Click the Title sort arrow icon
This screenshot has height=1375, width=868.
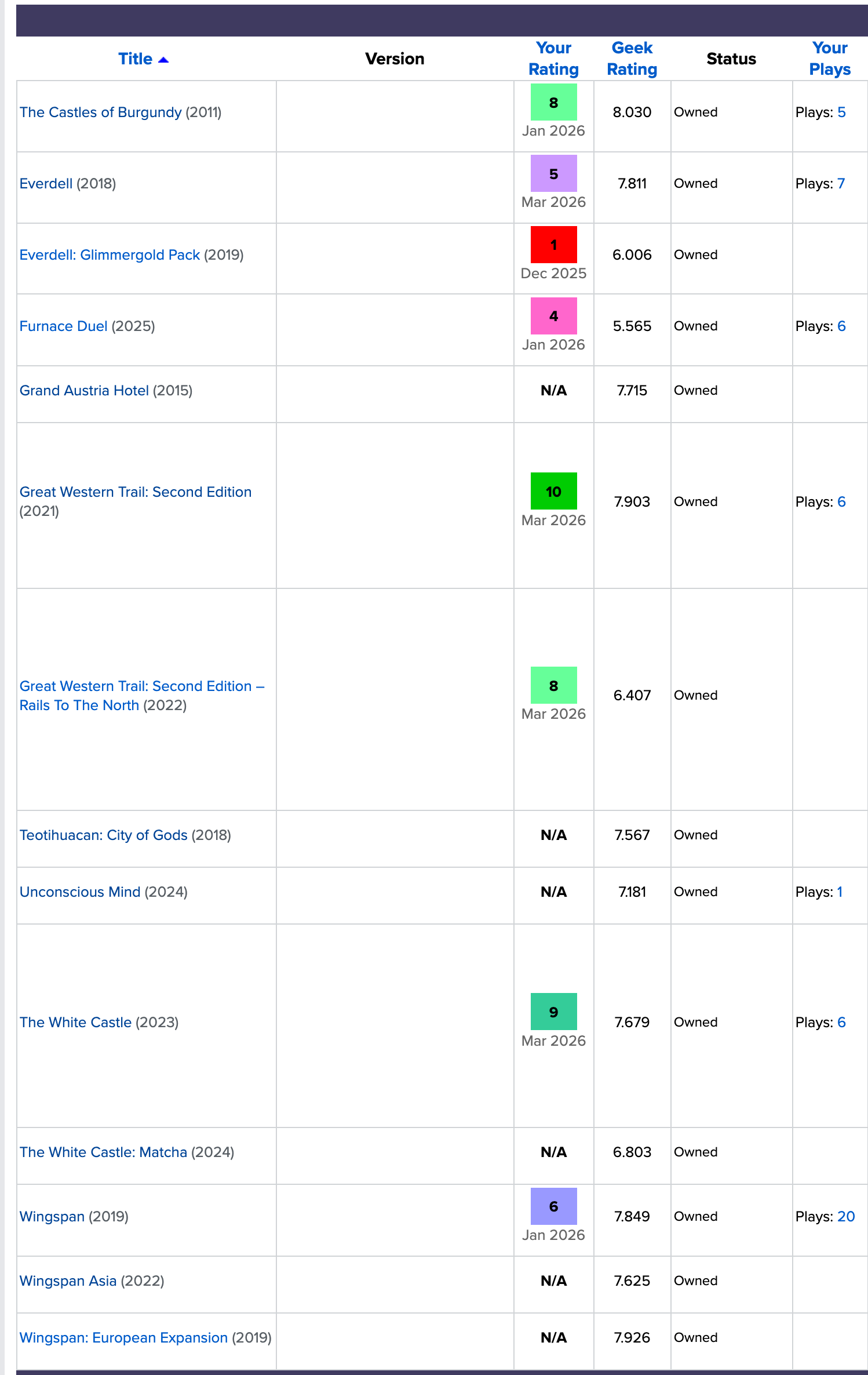click(163, 60)
